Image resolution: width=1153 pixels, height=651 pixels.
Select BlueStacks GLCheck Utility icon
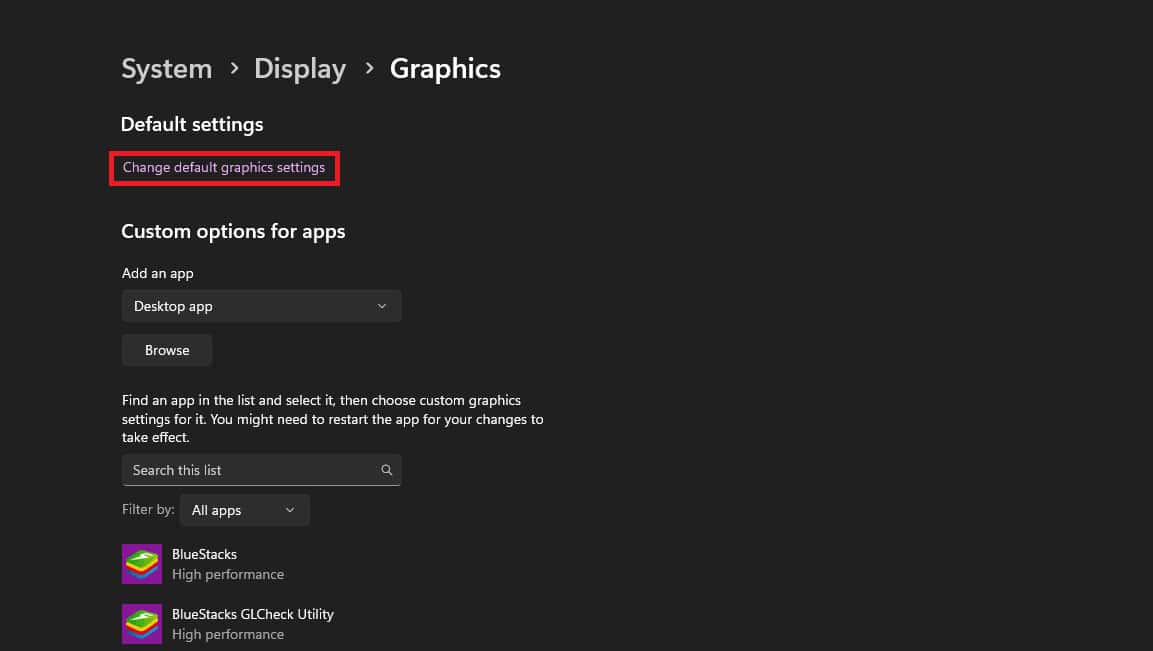142,624
